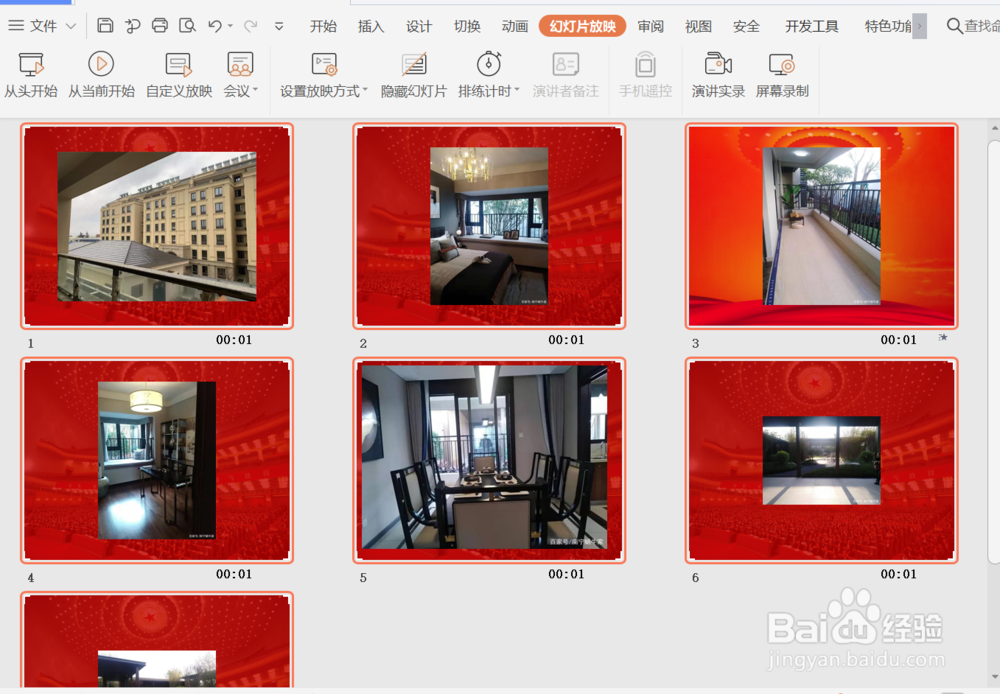The image size is (1000, 694).
Task: Switch to the 特色功能 tab
Action: pyautogui.click(x=888, y=26)
